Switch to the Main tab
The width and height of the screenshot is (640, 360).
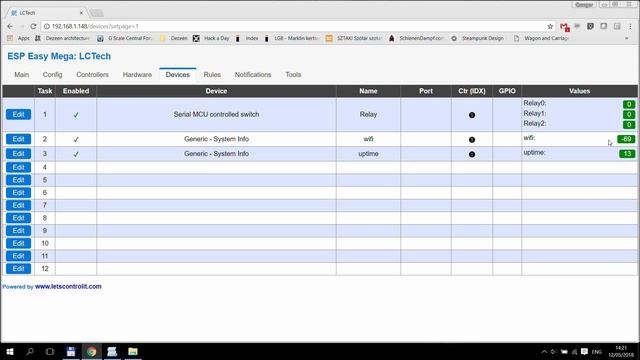click(22, 75)
